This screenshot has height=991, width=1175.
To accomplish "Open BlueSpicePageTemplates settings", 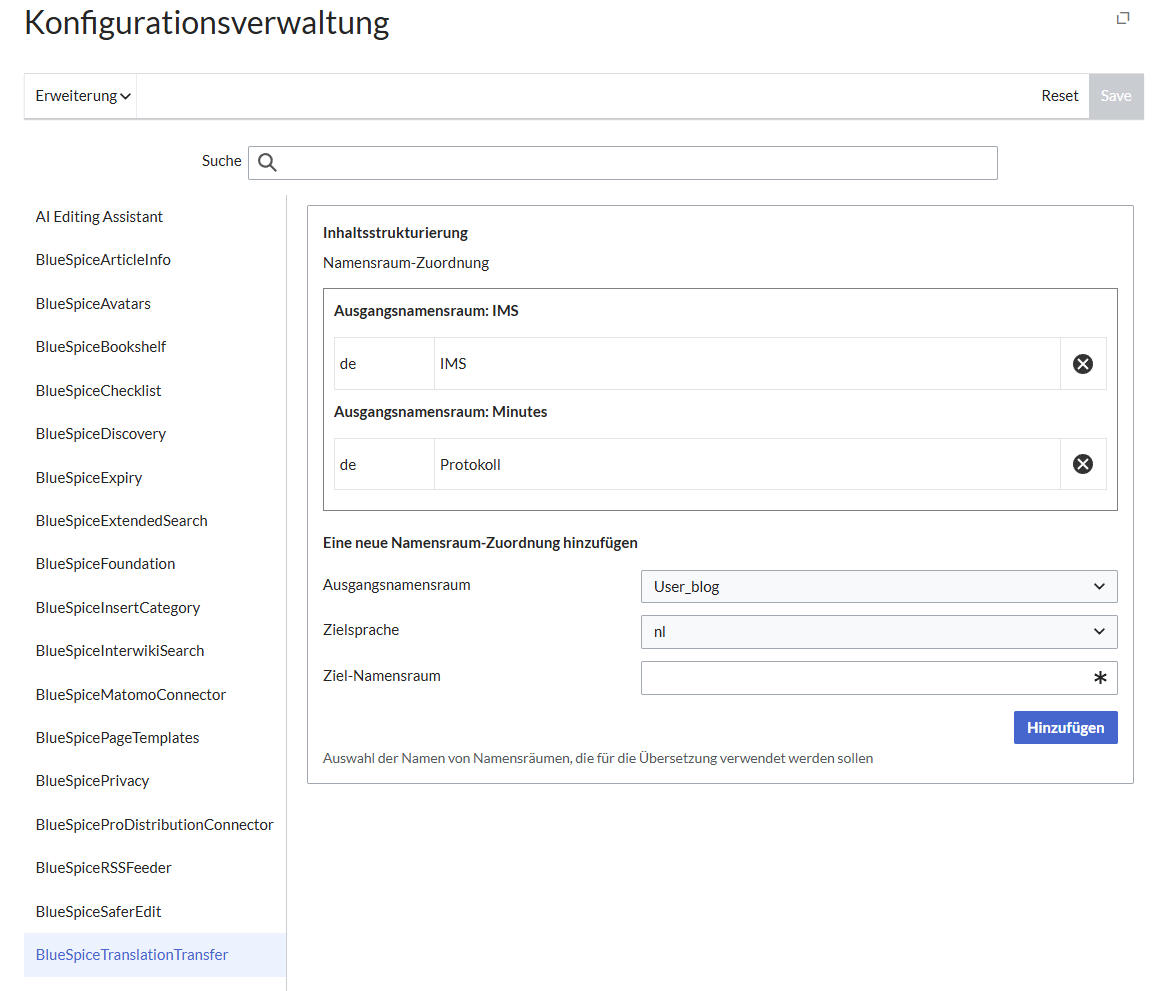I will coord(117,738).
